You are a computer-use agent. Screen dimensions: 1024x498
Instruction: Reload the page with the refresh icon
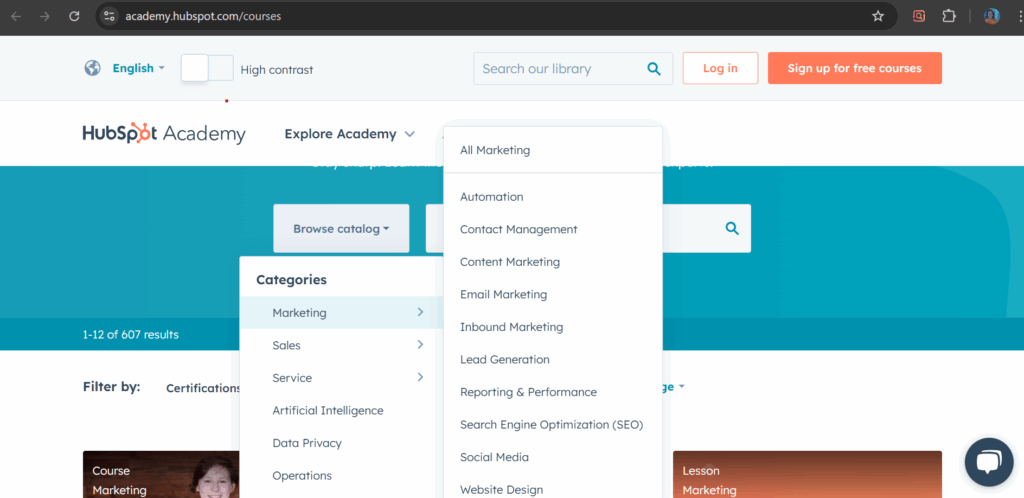[74, 16]
